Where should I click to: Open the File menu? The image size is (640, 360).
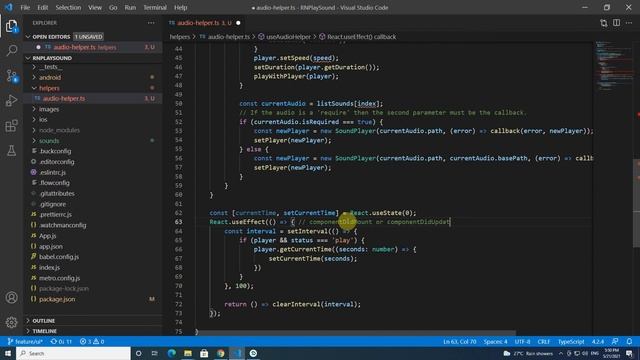pos(25,7)
